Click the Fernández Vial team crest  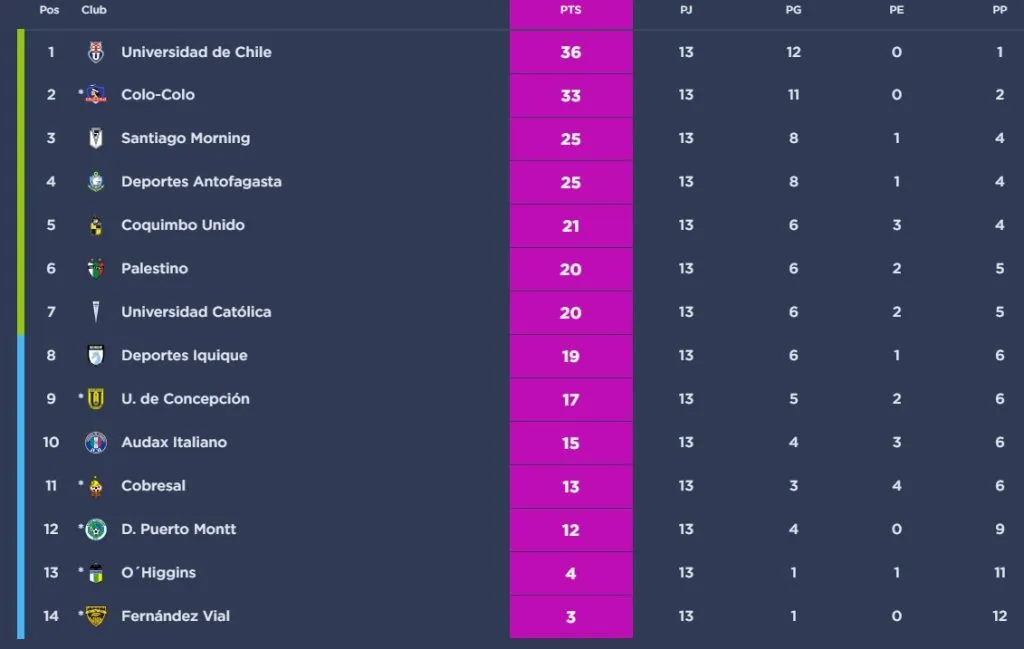point(96,616)
